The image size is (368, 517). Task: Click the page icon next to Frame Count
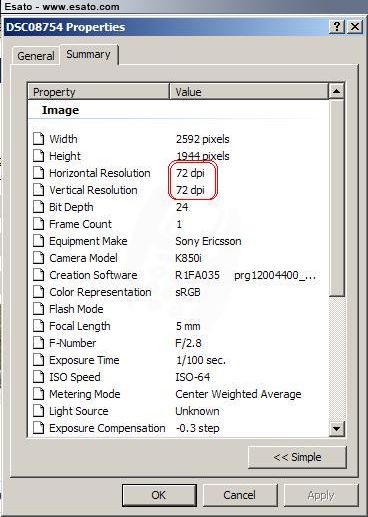39,224
